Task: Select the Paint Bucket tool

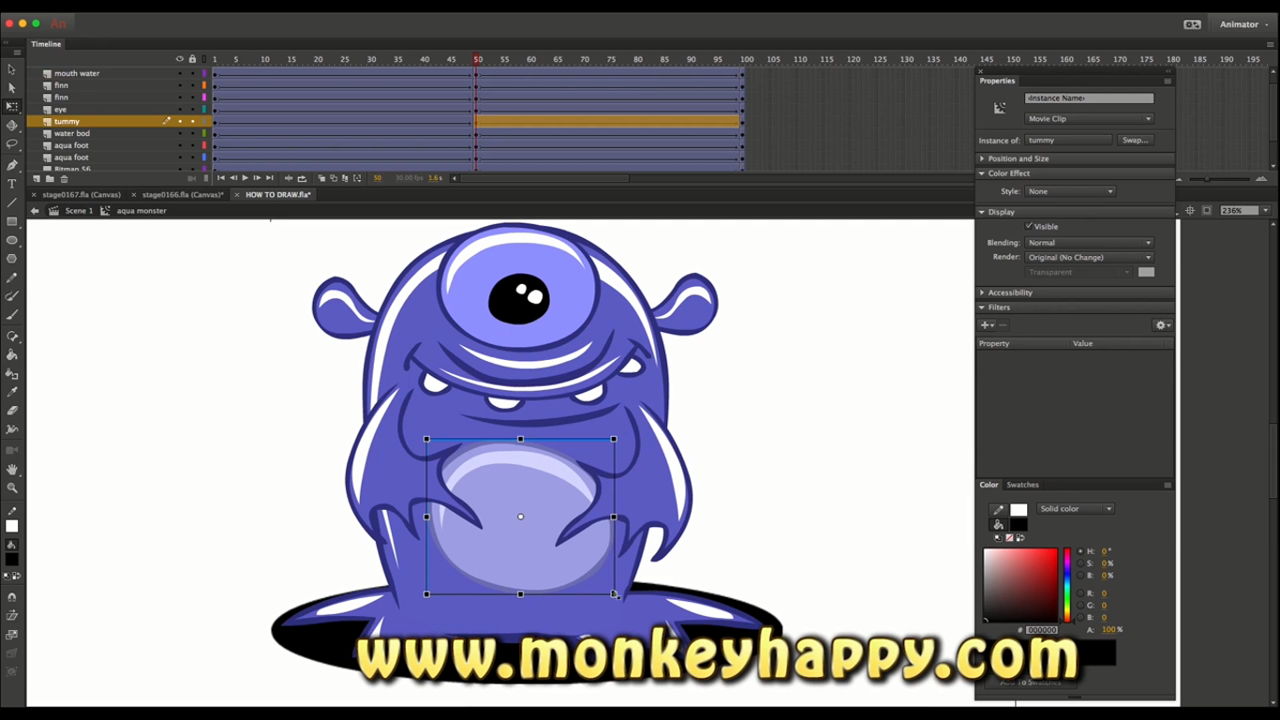Action: click(x=12, y=355)
